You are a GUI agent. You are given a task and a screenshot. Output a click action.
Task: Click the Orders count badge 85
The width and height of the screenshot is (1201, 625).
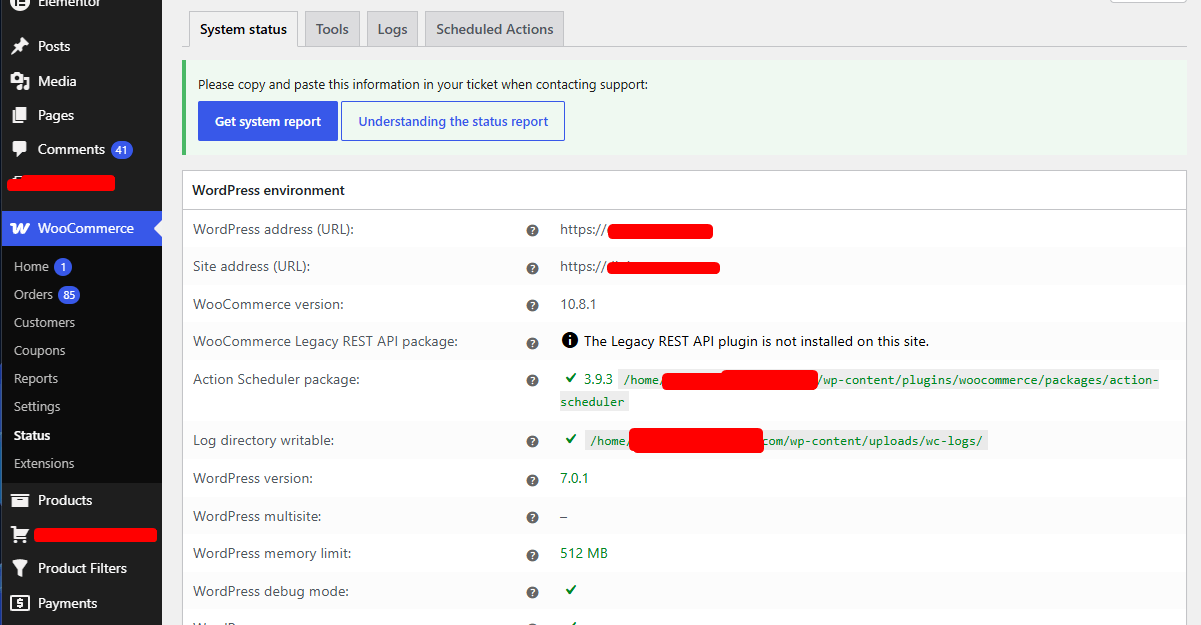pos(69,295)
